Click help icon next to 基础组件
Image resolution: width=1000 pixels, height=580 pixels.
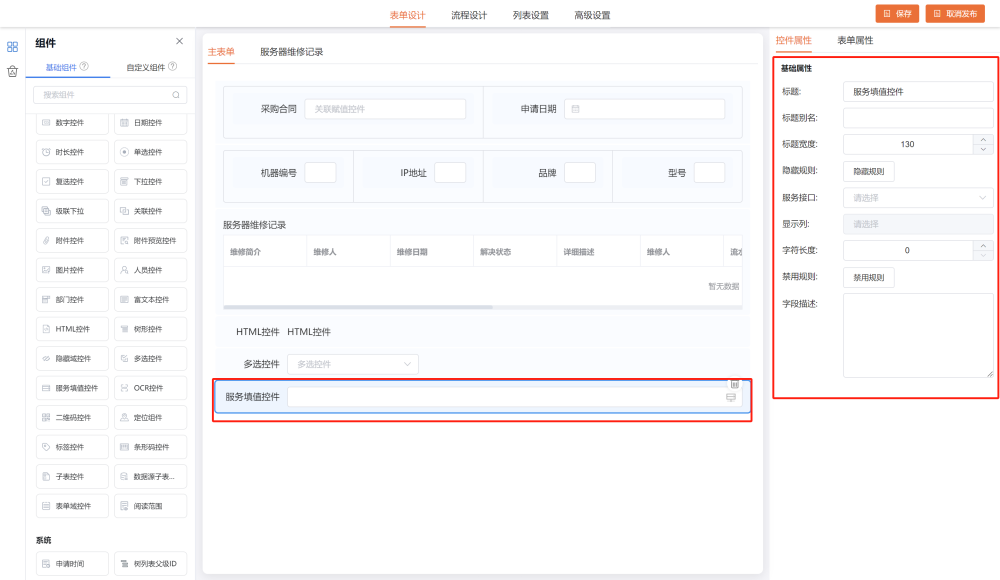[x=84, y=67]
